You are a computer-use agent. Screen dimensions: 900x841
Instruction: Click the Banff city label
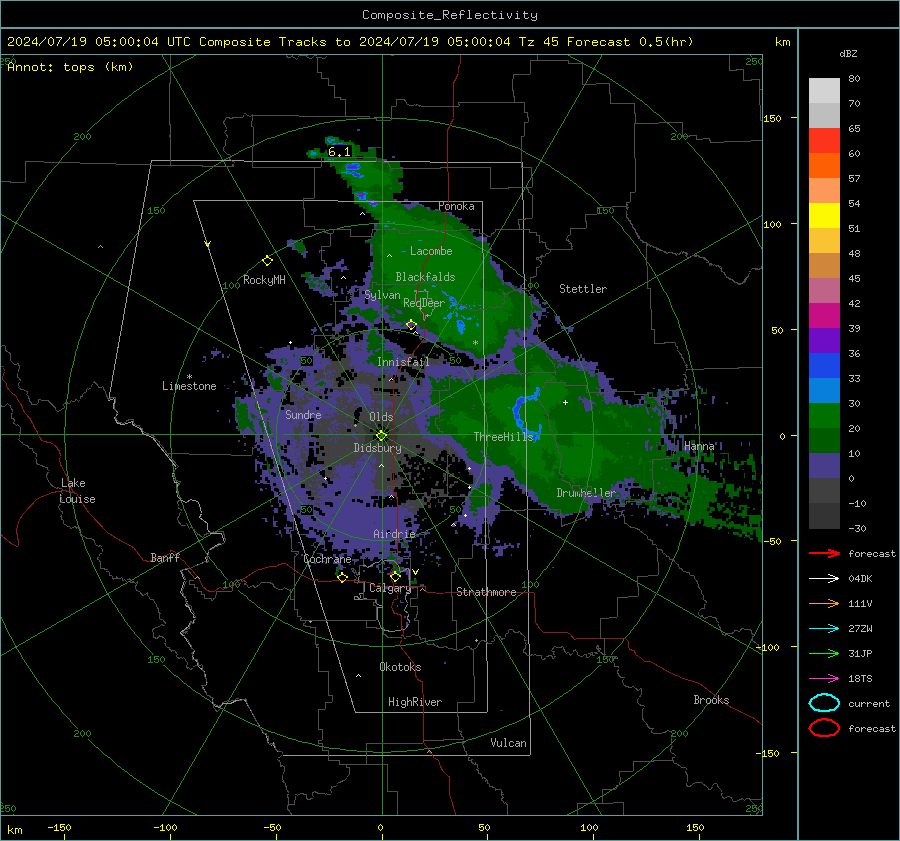click(165, 557)
